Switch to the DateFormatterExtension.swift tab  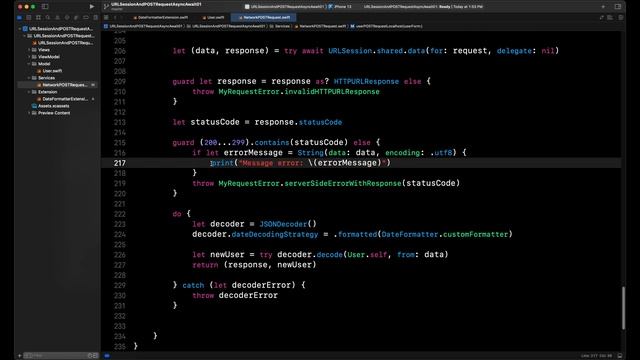(x=161, y=18)
